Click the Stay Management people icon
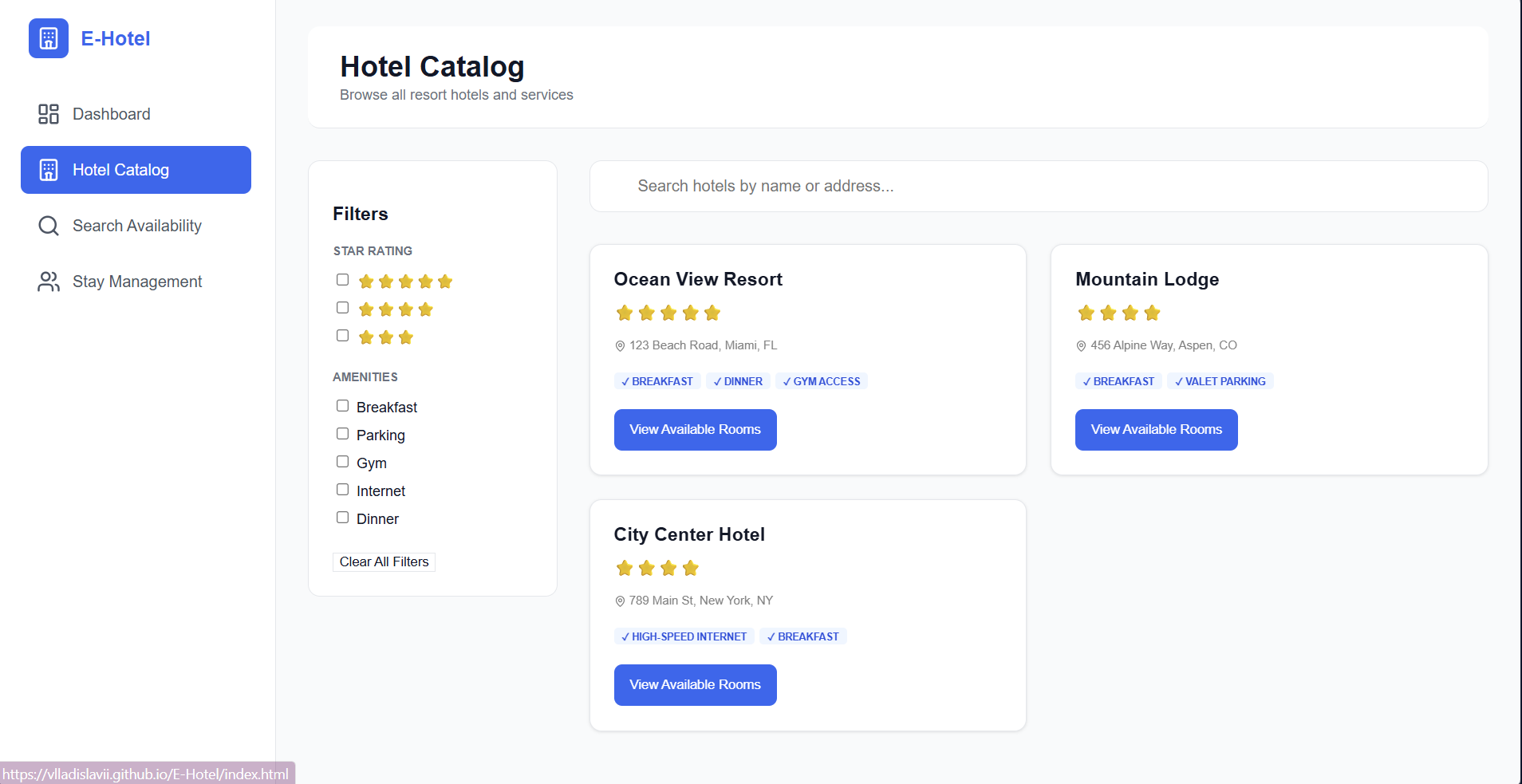 click(x=48, y=281)
